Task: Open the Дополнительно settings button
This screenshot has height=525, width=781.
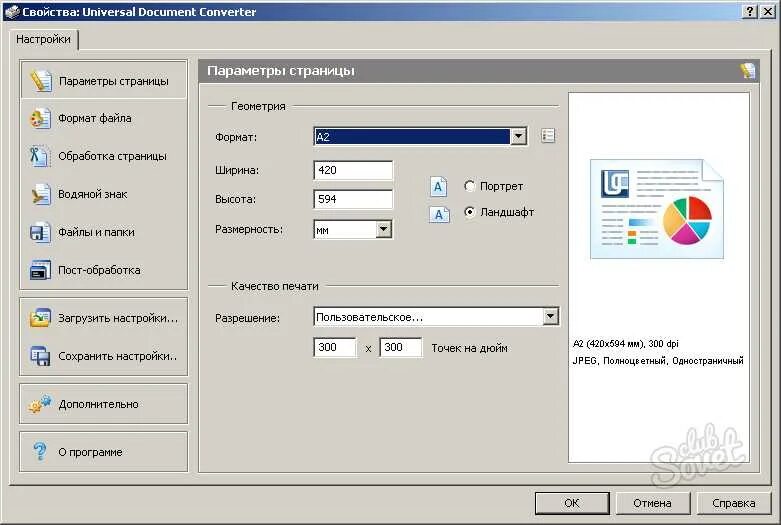Action: pyautogui.click(x=104, y=404)
